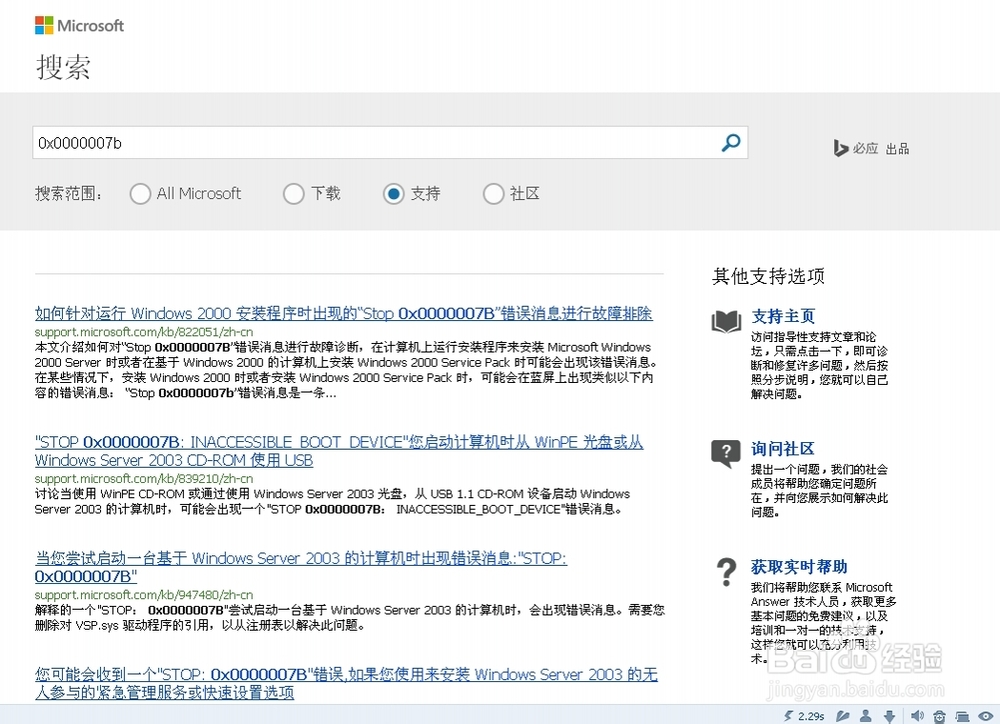Open the 询问社区 link
Image resolution: width=1000 pixels, height=724 pixels.
click(x=783, y=448)
